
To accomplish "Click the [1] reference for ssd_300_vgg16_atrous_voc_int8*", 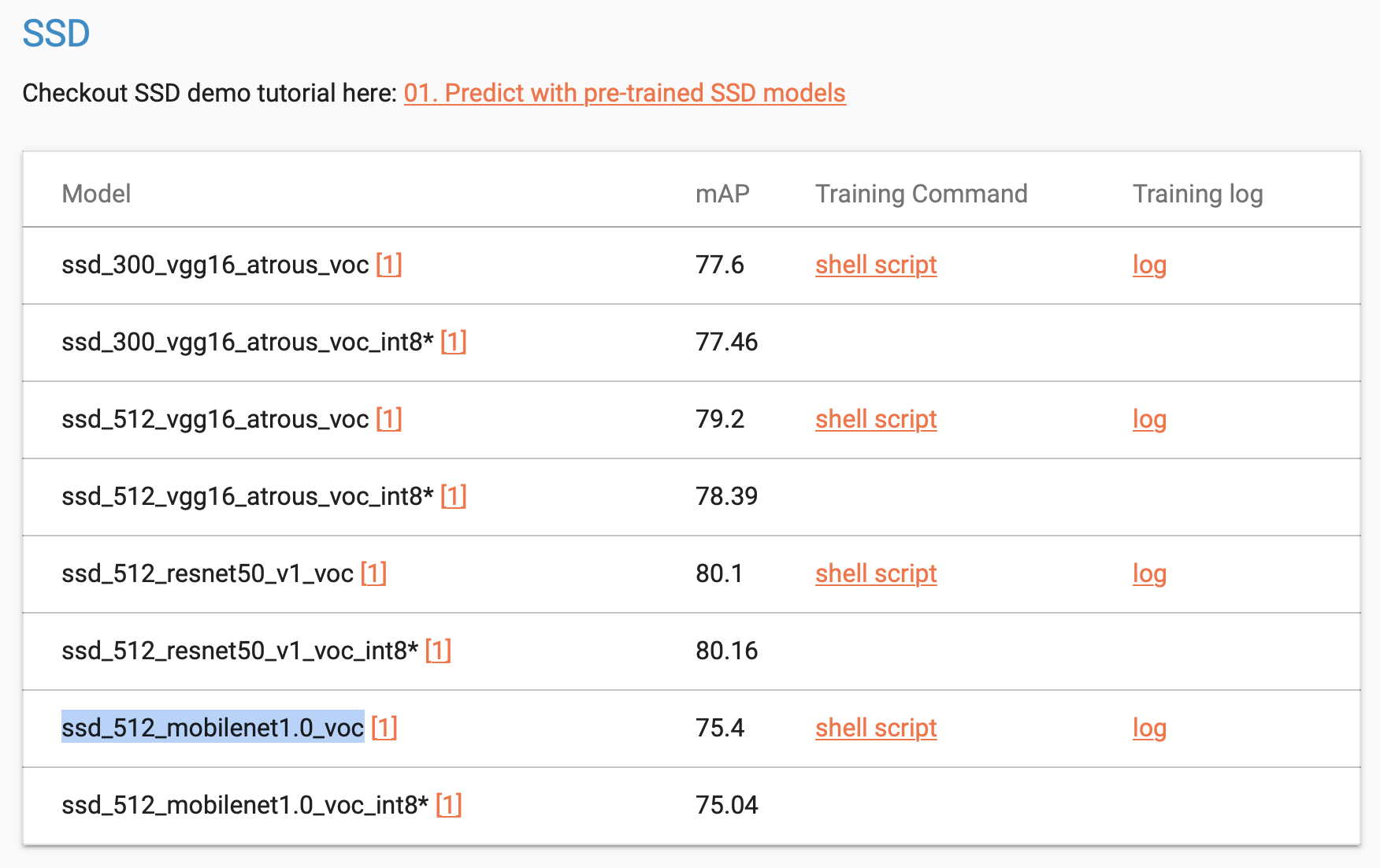I will point(455,342).
